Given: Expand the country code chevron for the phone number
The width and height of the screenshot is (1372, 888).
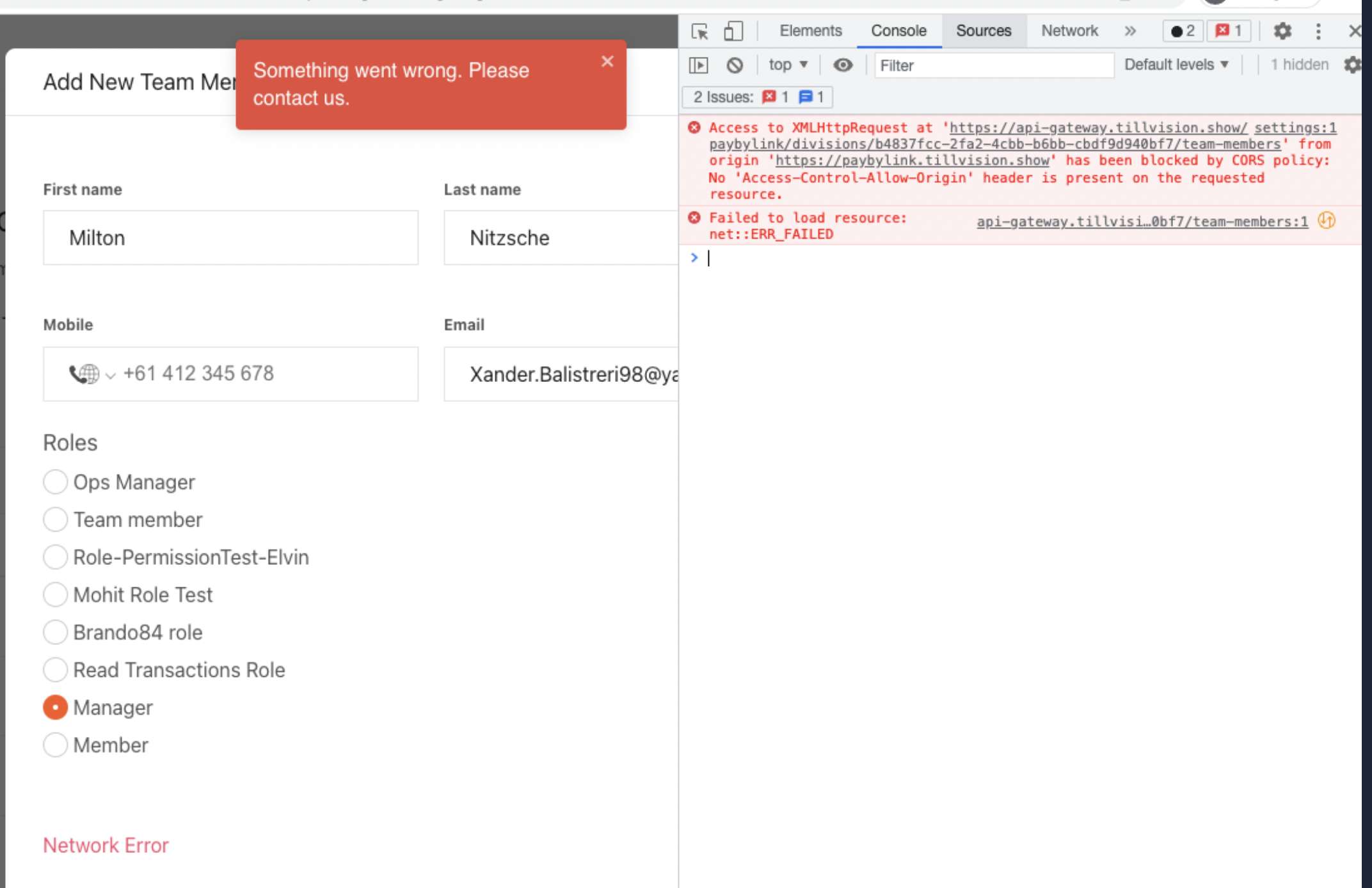Looking at the screenshot, I should click(111, 374).
